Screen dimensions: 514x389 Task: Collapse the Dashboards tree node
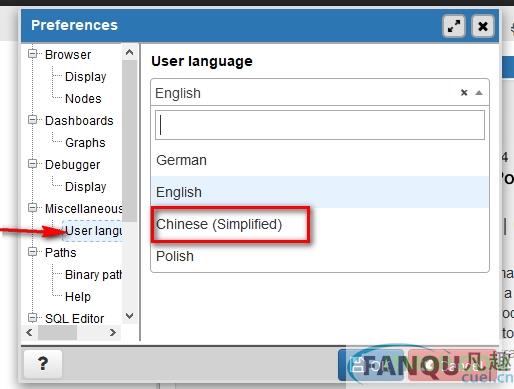coord(33,120)
